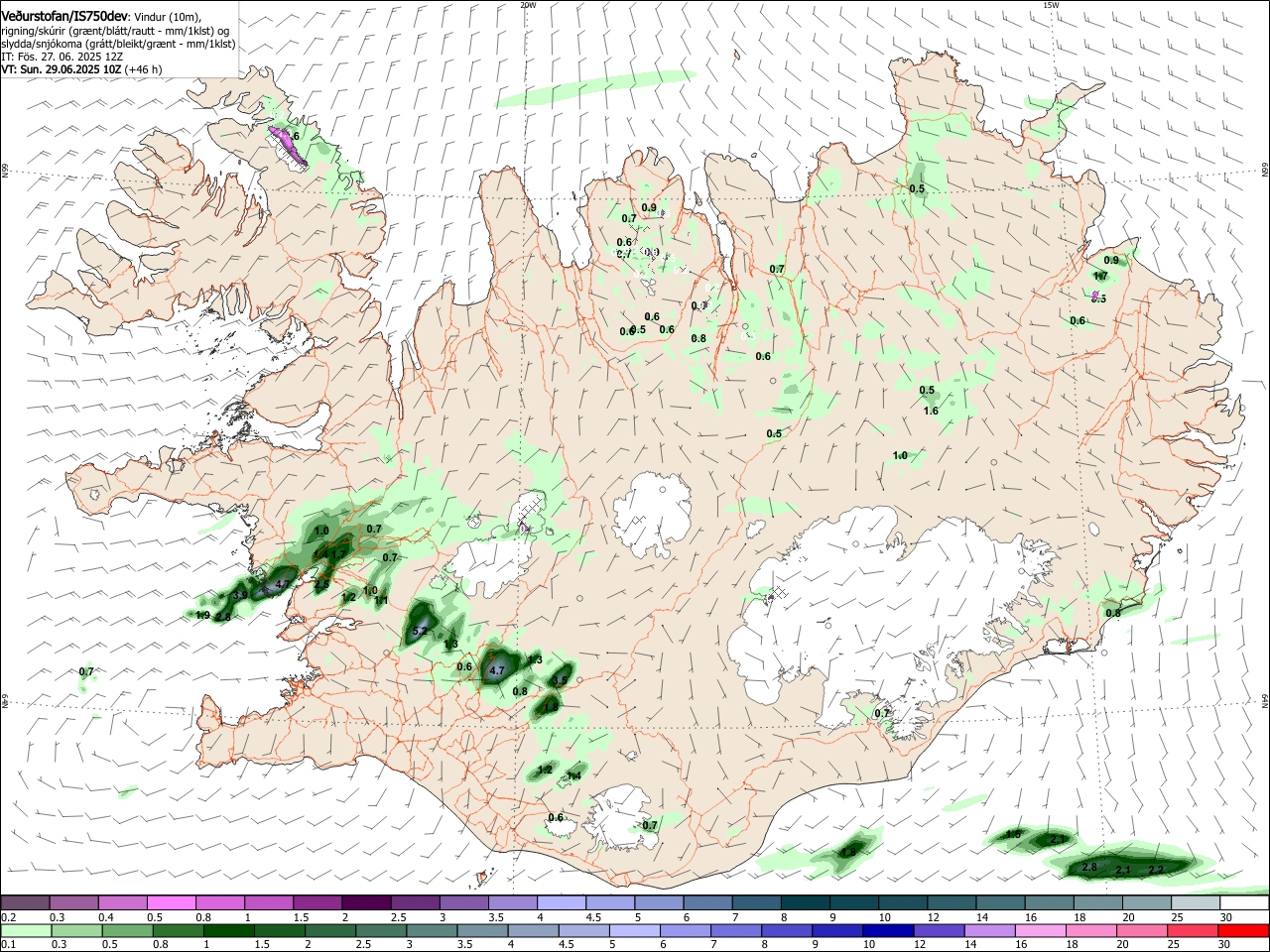The image size is (1270, 952).
Task: Click the '15W' longitude label at top
Action: pyautogui.click(x=1052, y=5)
